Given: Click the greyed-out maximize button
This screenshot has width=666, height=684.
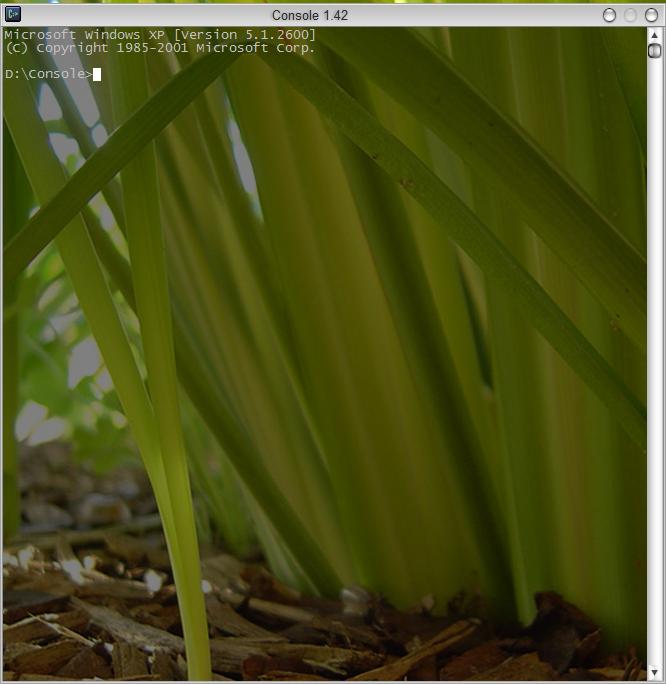Looking at the screenshot, I should point(630,15).
